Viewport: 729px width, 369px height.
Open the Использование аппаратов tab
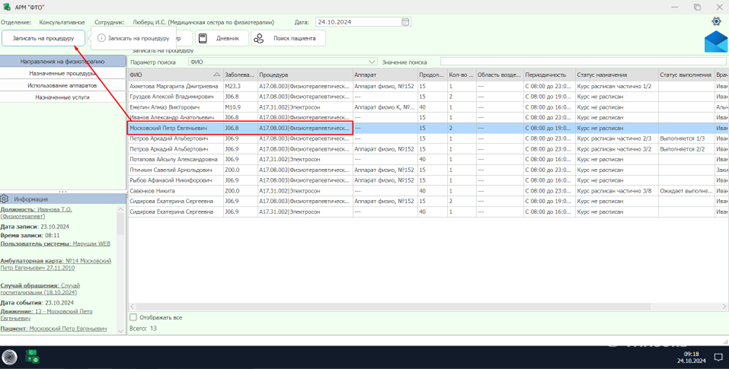(x=63, y=86)
